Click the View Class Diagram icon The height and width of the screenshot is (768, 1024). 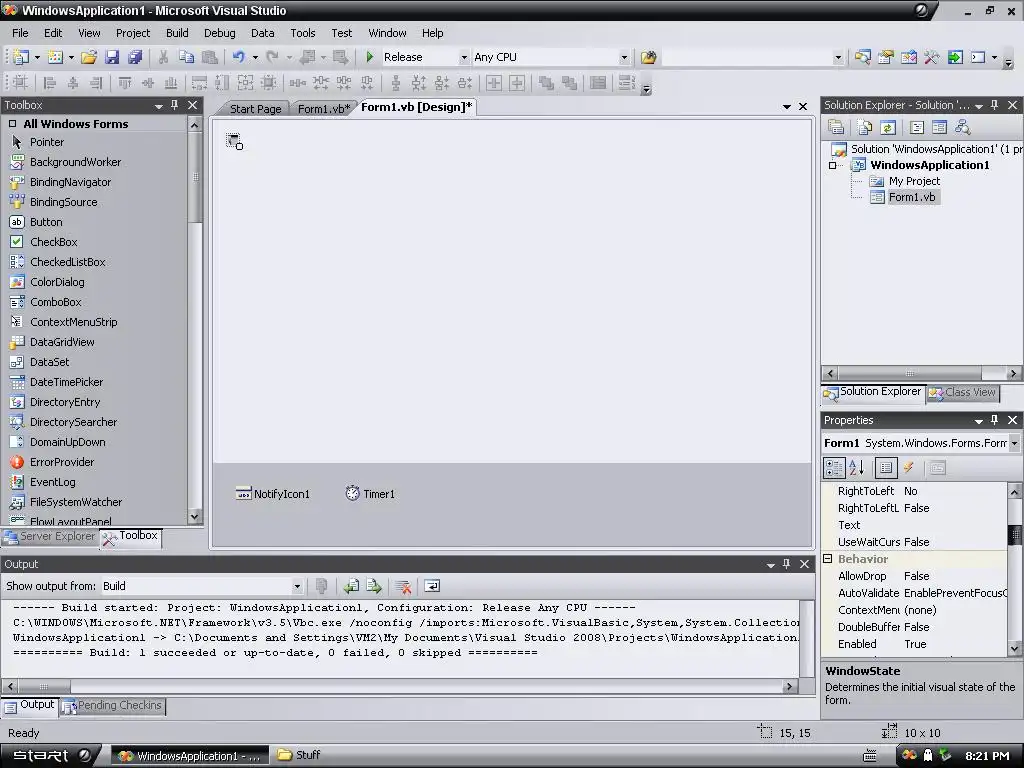point(963,127)
